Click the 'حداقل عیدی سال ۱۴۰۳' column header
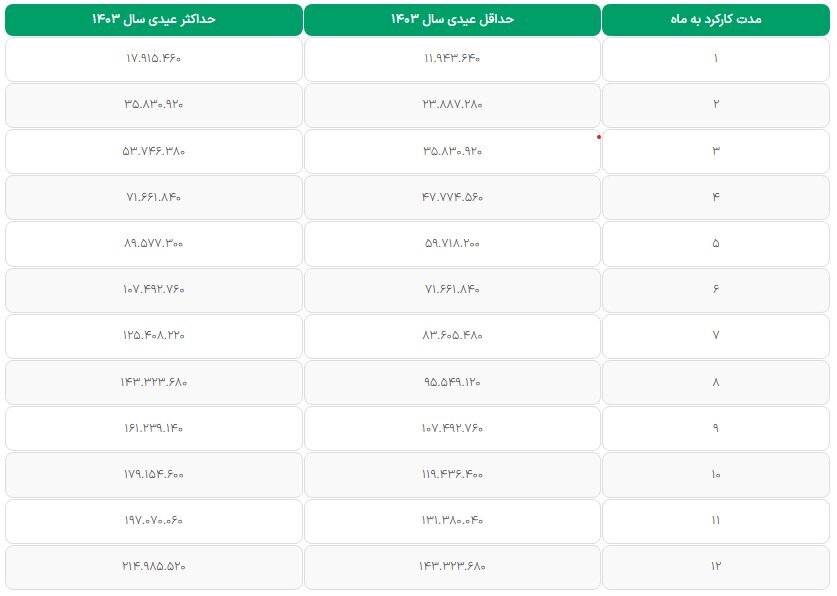The height and width of the screenshot is (596, 837). [452, 20]
